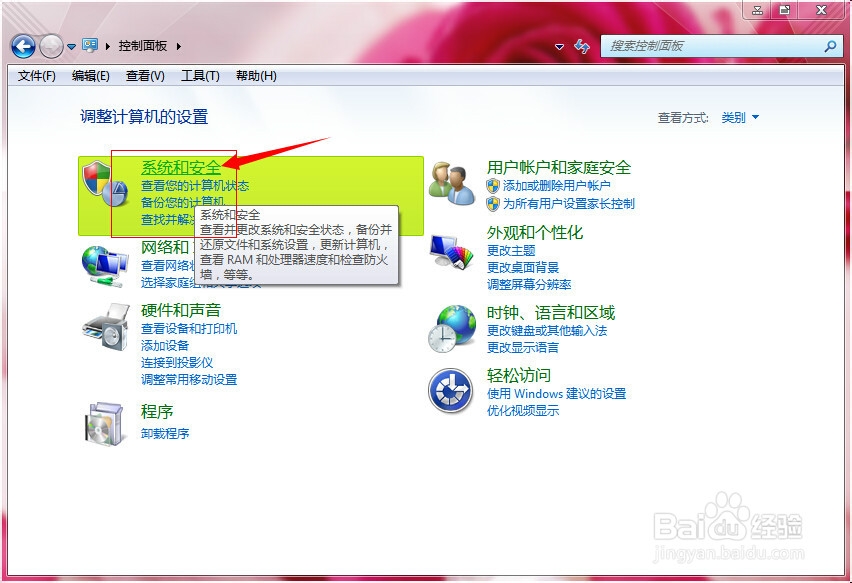The width and height of the screenshot is (852, 583).
Task: Open 外观和个性化 category
Action: (x=535, y=233)
